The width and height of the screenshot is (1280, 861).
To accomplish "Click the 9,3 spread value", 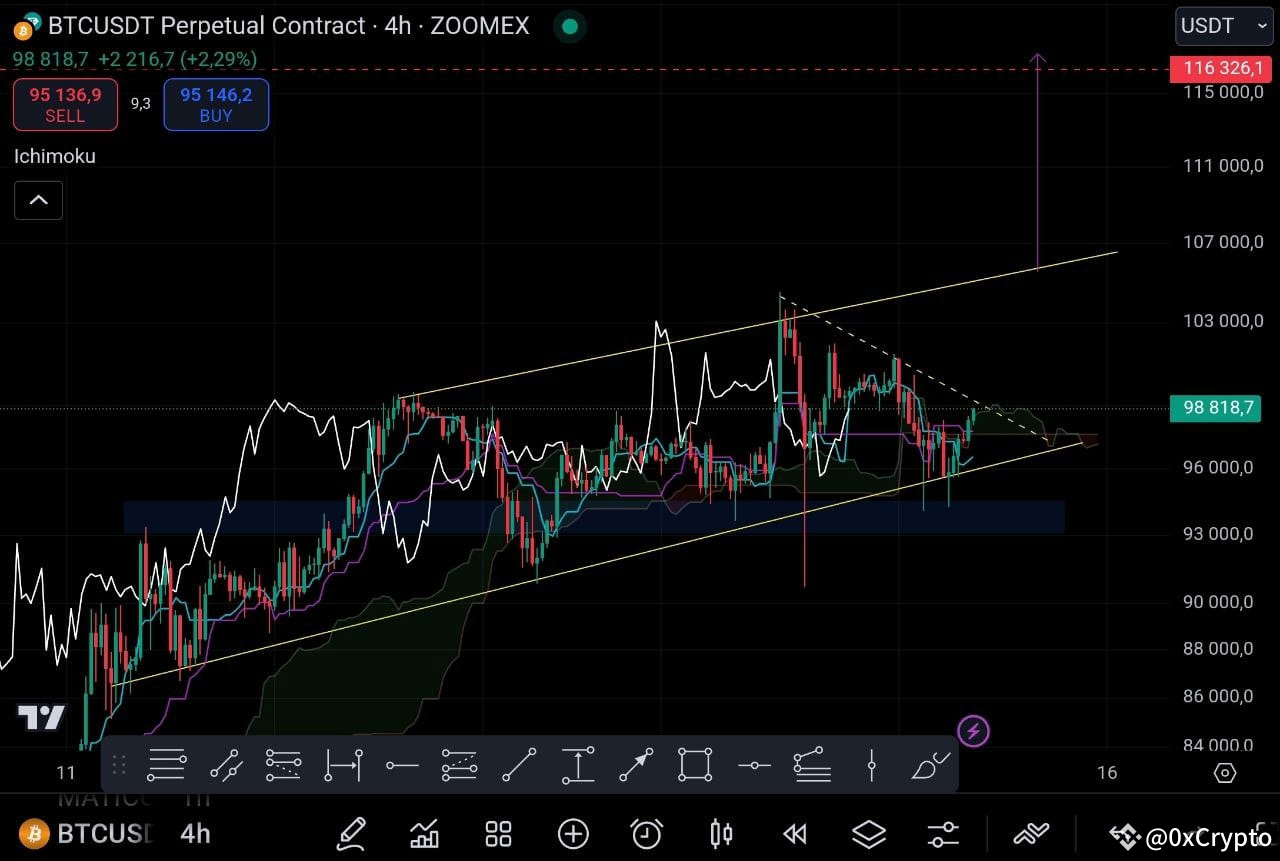I will pos(141,103).
